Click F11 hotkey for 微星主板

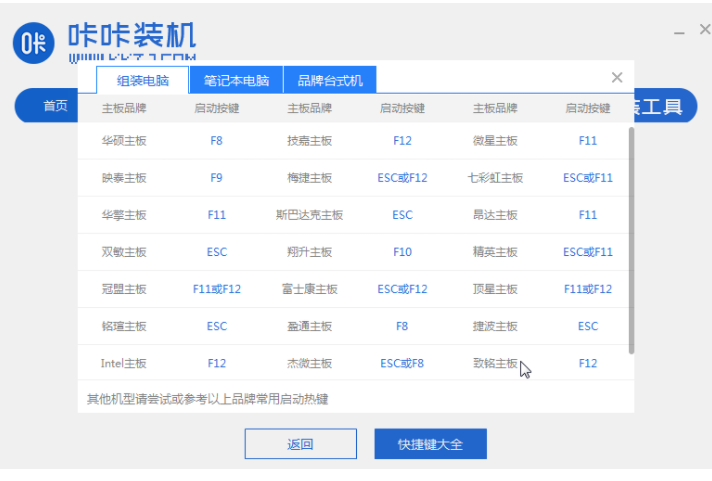588,141
